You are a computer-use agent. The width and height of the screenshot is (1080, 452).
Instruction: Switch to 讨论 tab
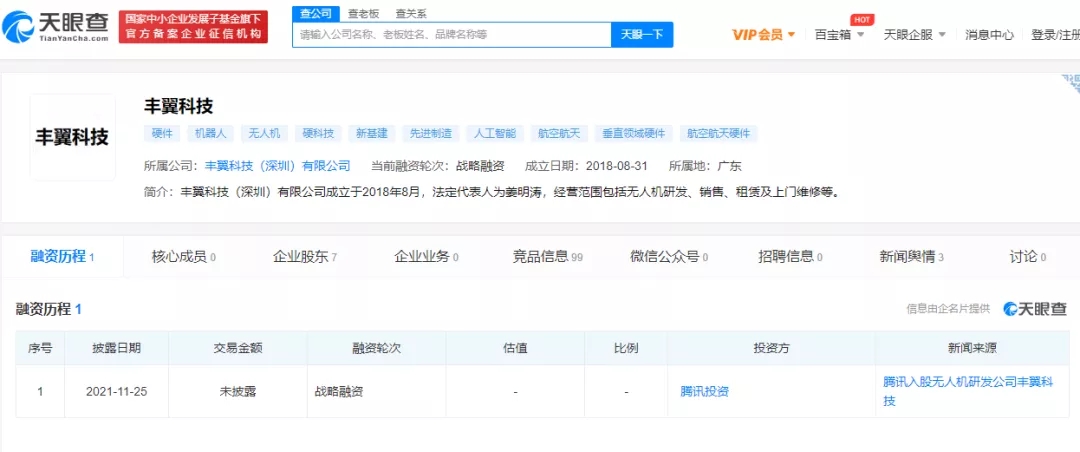click(1028, 257)
